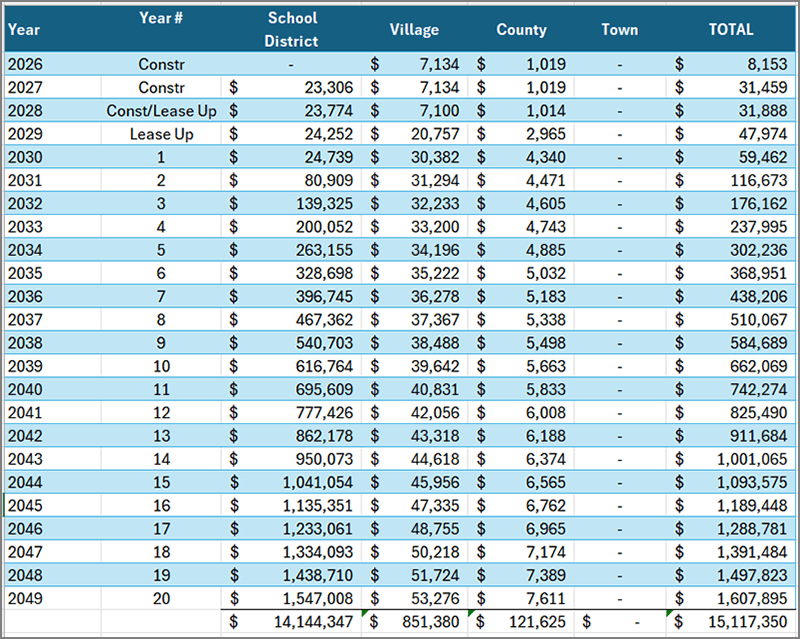Select the year 2049 cell
The height and width of the screenshot is (639, 800).
point(25,598)
